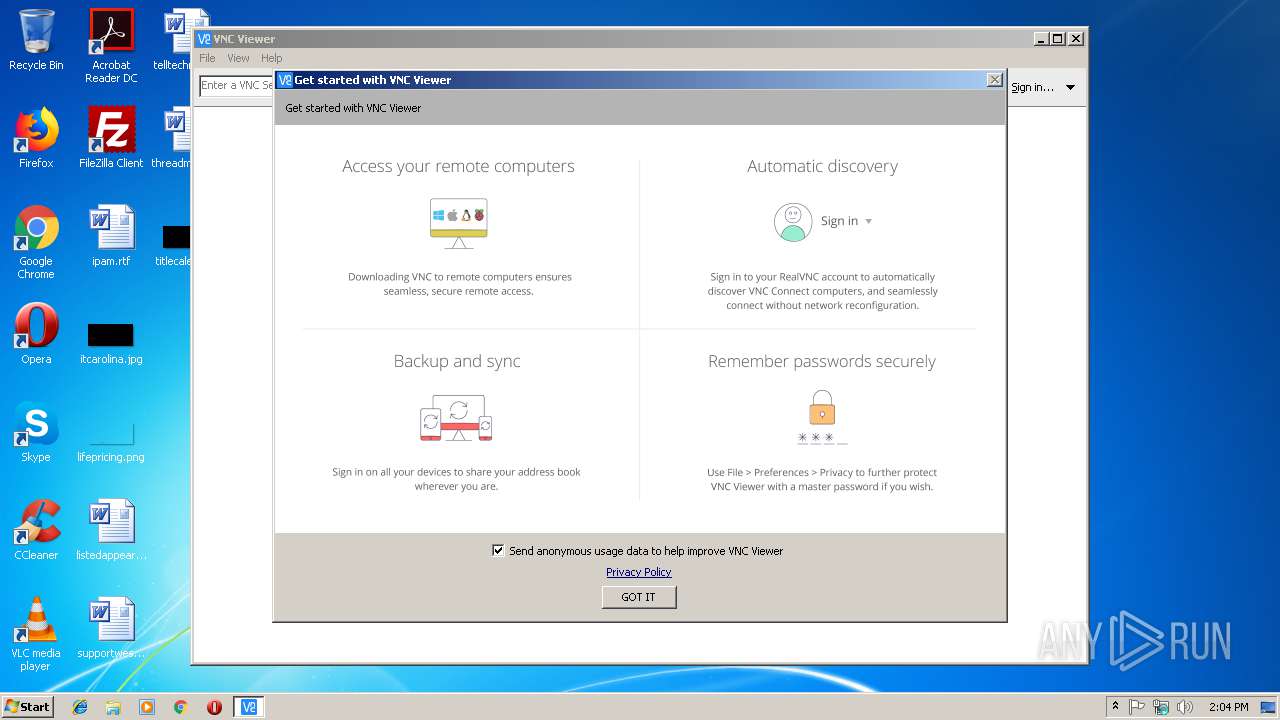The width and height of the screenshot is (1280, 720).
Task: Open Internet Explorer in taskbar
Action: [80, 707]
